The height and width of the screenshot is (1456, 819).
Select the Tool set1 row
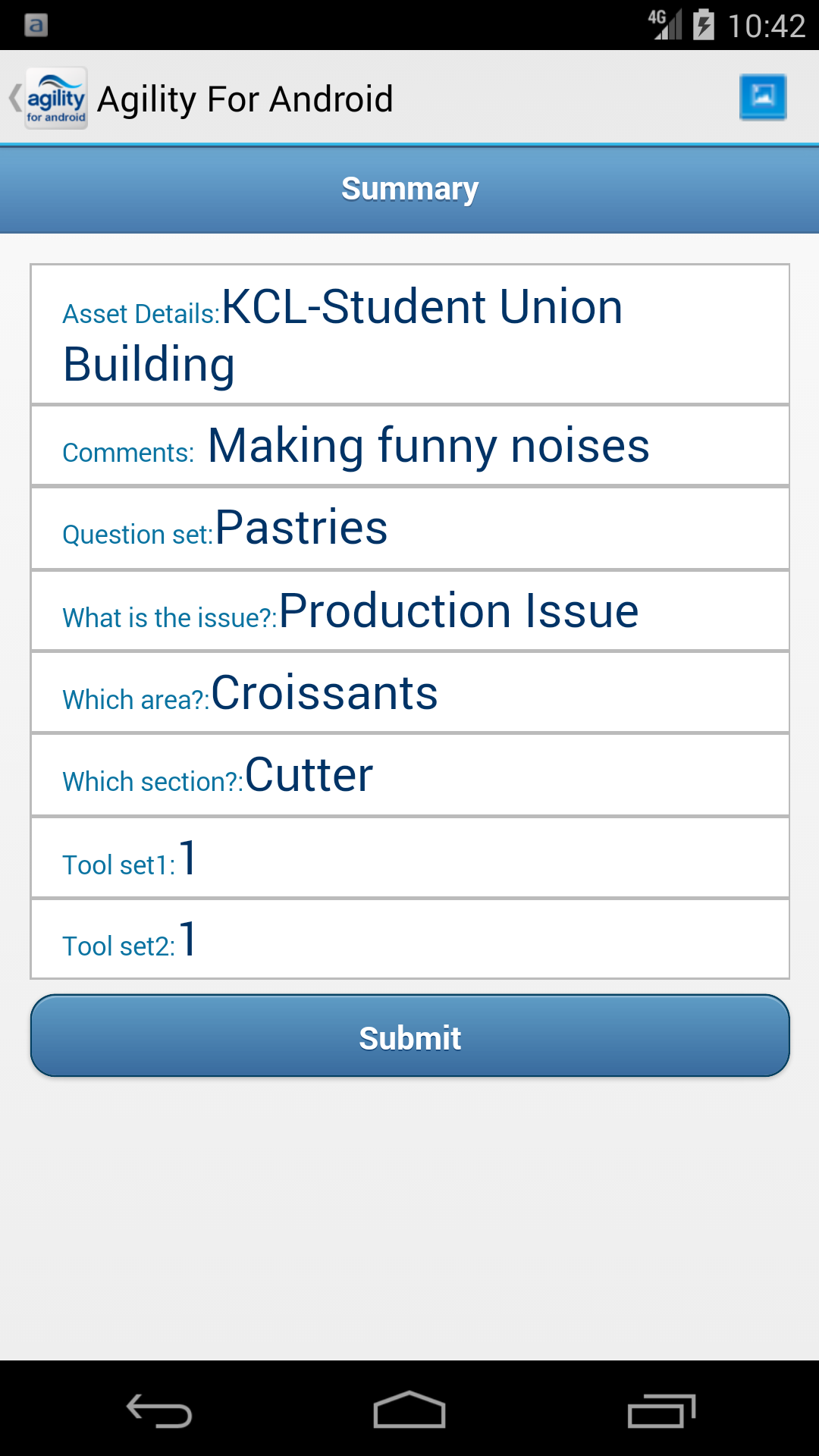[409, 858]
